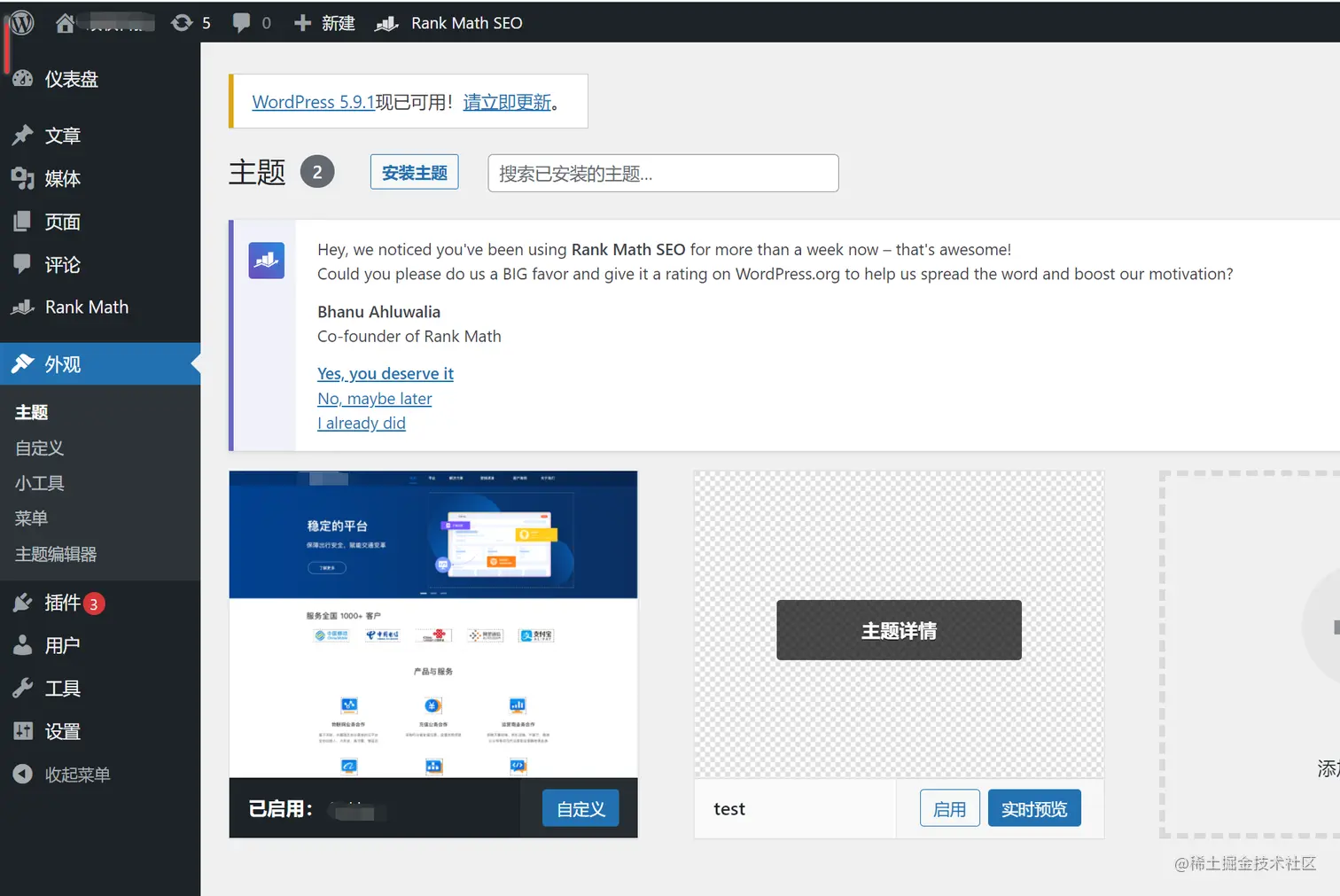
Task: Click the Rank Math sidebar chart icon
Action: [x=22, y=308]
